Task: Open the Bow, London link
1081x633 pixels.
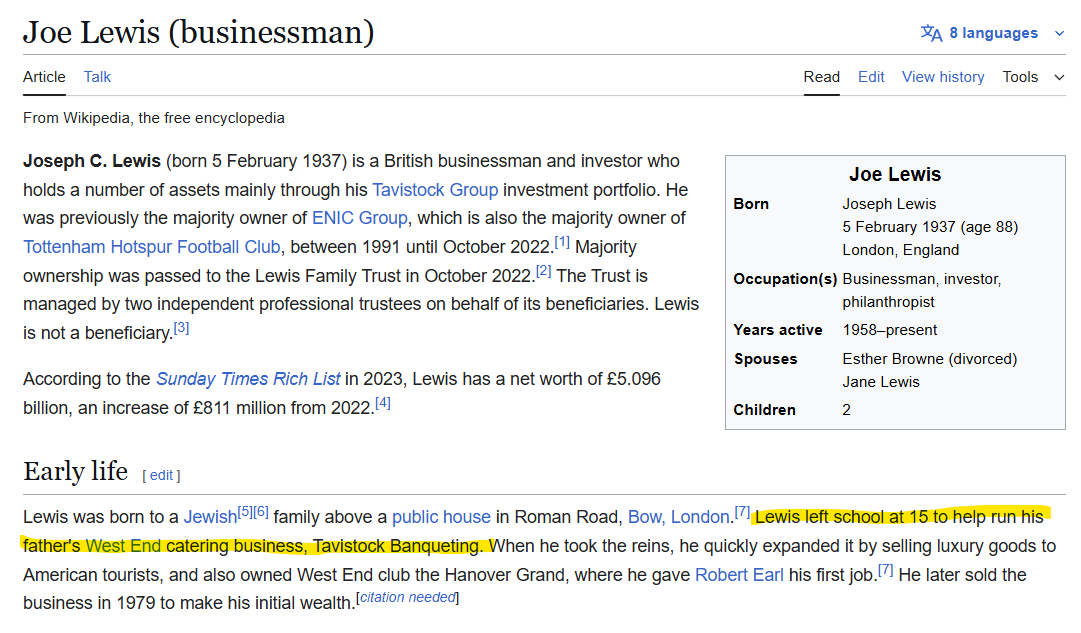Action: (678, 517)
